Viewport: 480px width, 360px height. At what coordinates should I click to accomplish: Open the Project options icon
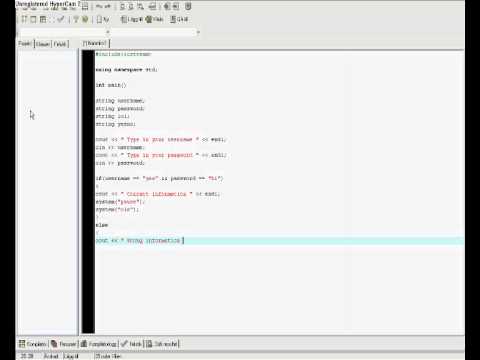188,6
